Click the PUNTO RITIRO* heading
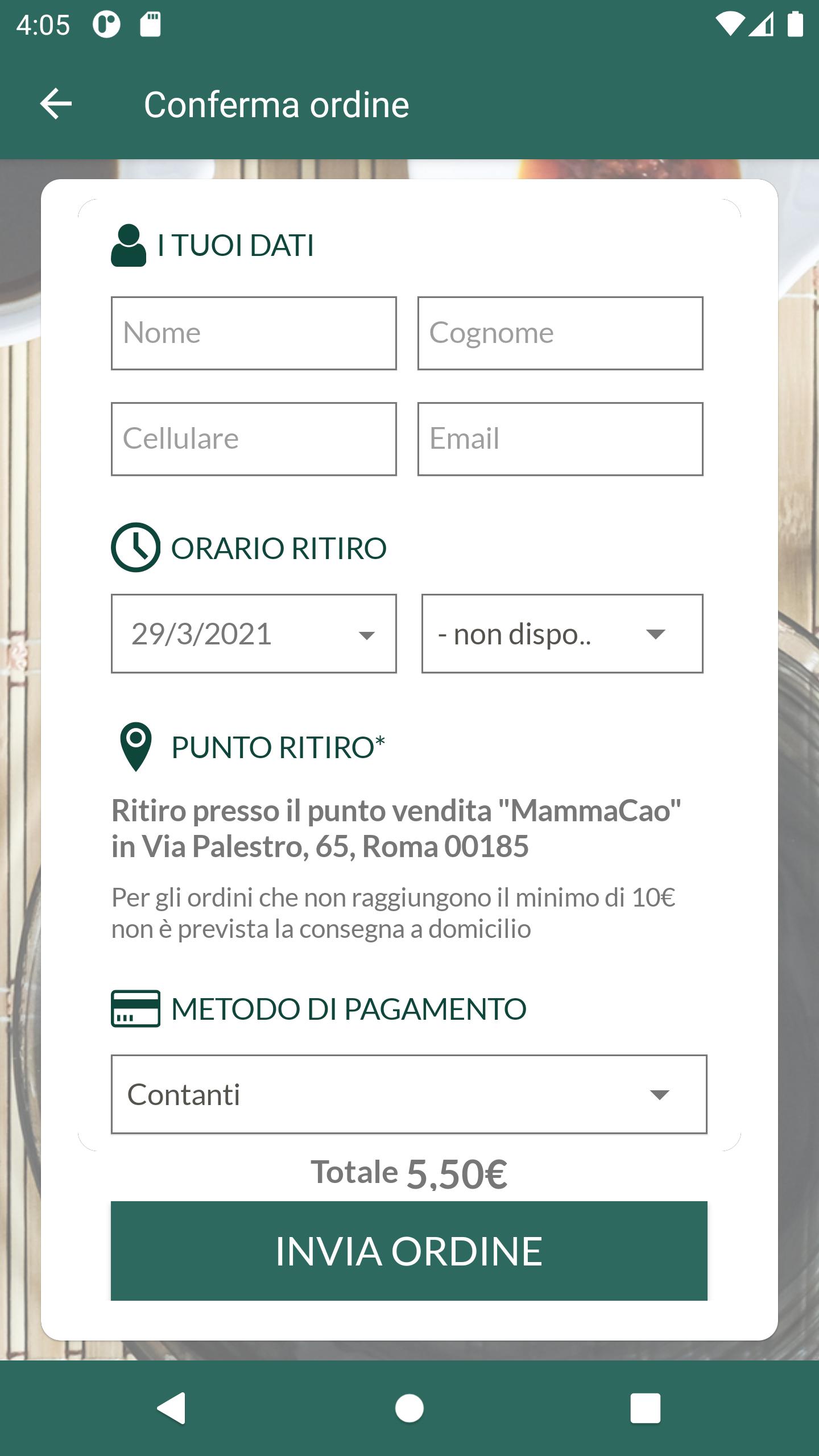This screenshot has height=1456, width=819. pyautogui.click(x=278, y=747)
